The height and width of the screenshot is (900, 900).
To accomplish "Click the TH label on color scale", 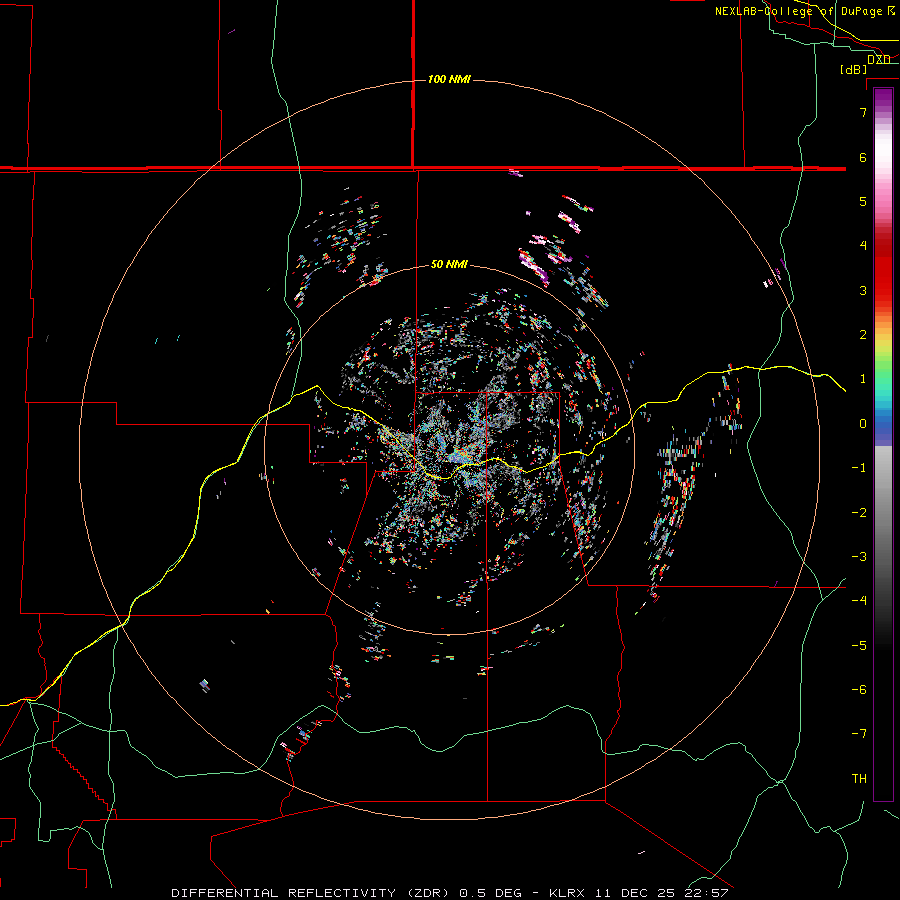I will (859, 779).
